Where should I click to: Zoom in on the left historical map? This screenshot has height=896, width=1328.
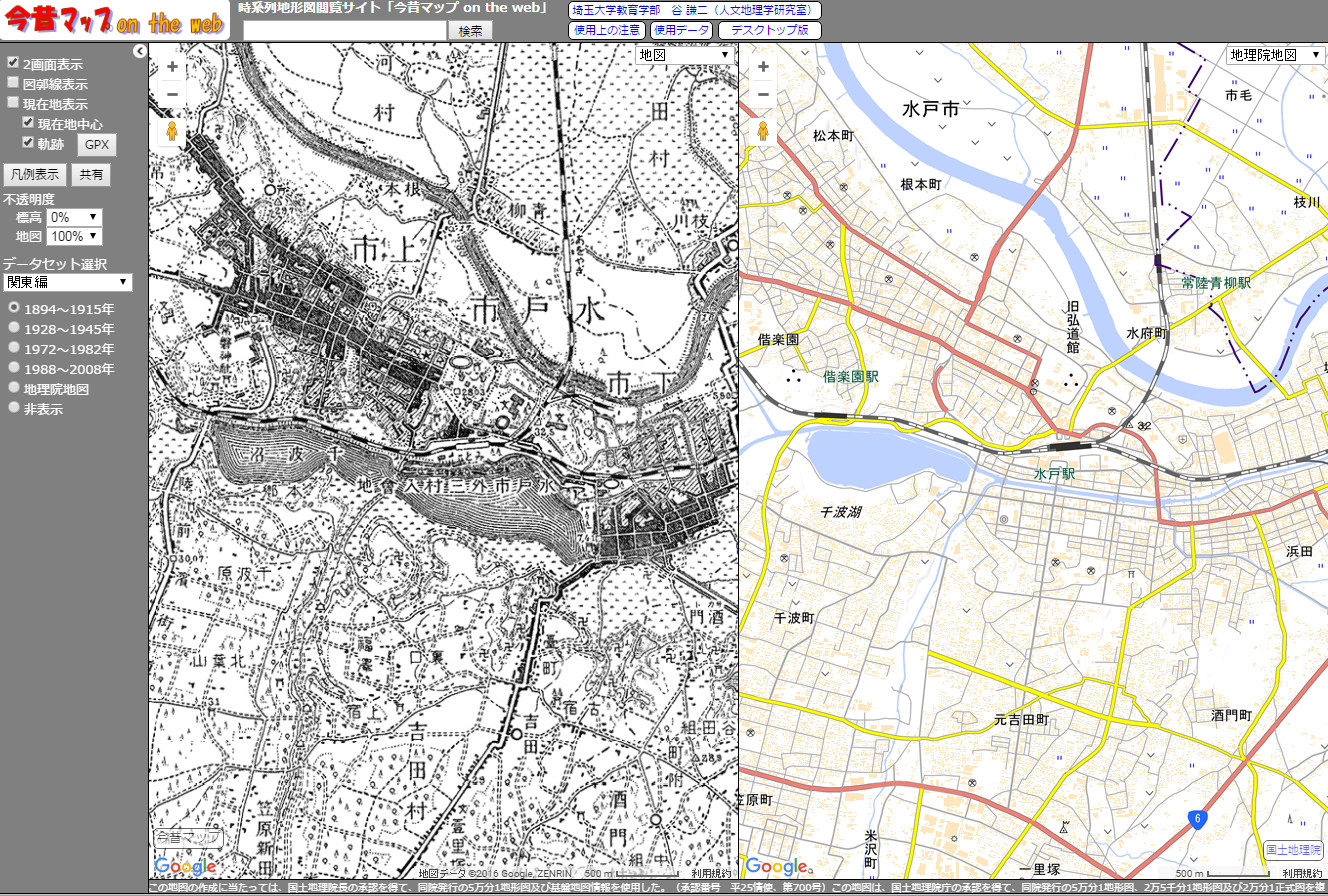point(172,67)
